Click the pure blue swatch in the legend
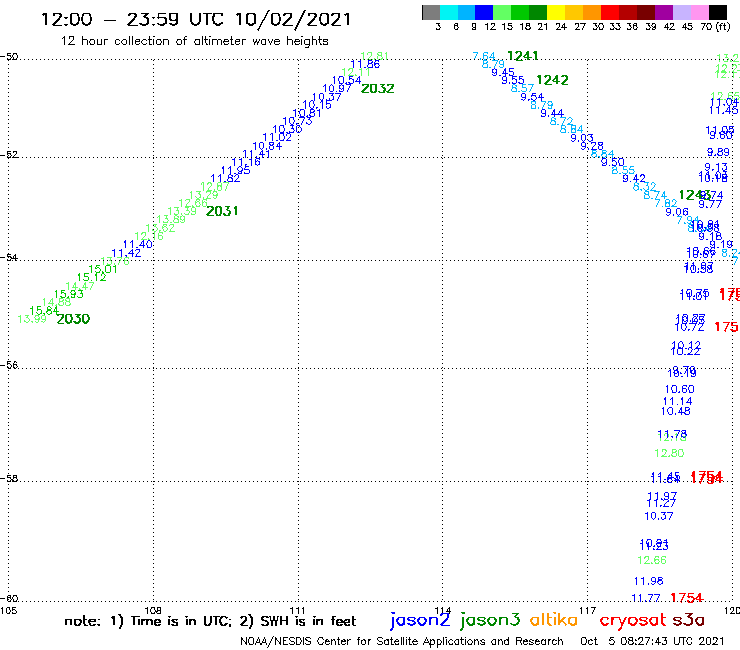The image size is (740, 650). click(x=485, y=12)
